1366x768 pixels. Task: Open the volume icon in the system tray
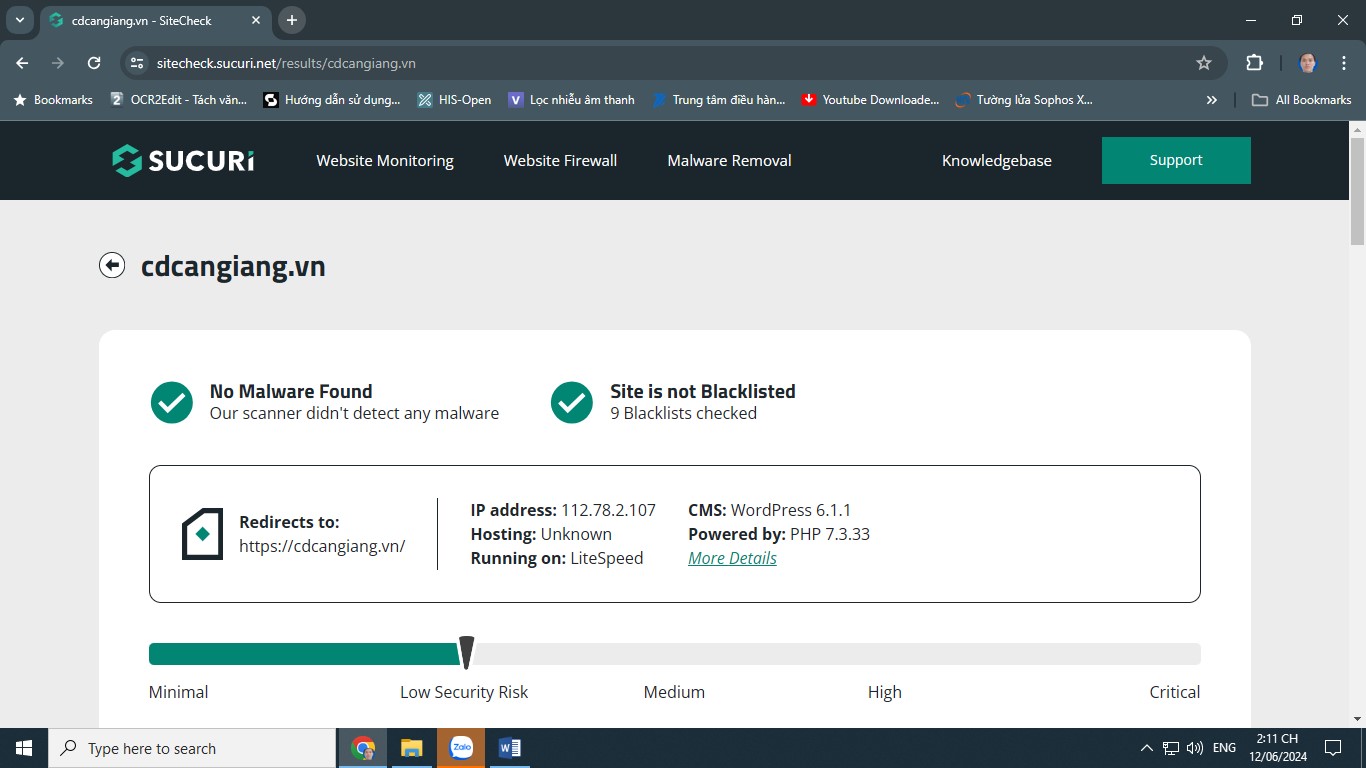coord(1195,748)
